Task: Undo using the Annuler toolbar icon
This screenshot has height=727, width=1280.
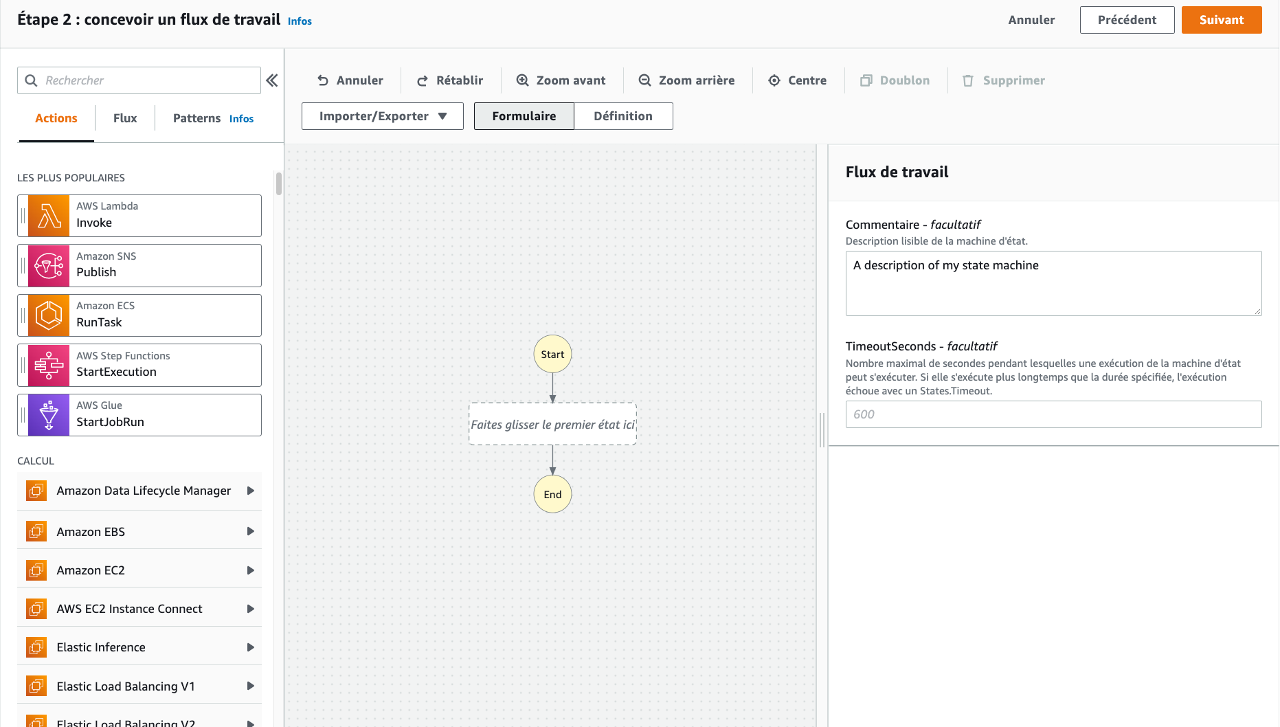Action: click(x=323, y=80)
